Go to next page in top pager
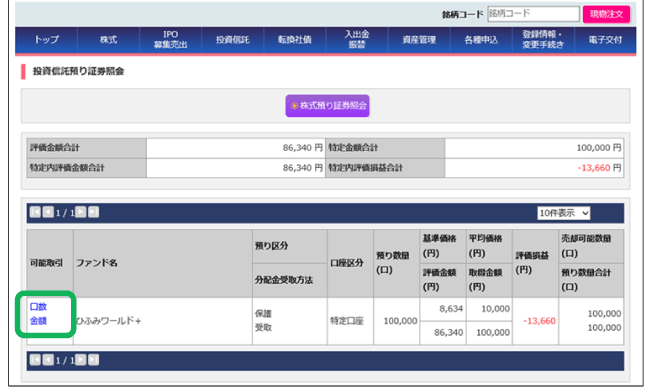The width and height of the screenshot is (654, 390). point(80,212)
